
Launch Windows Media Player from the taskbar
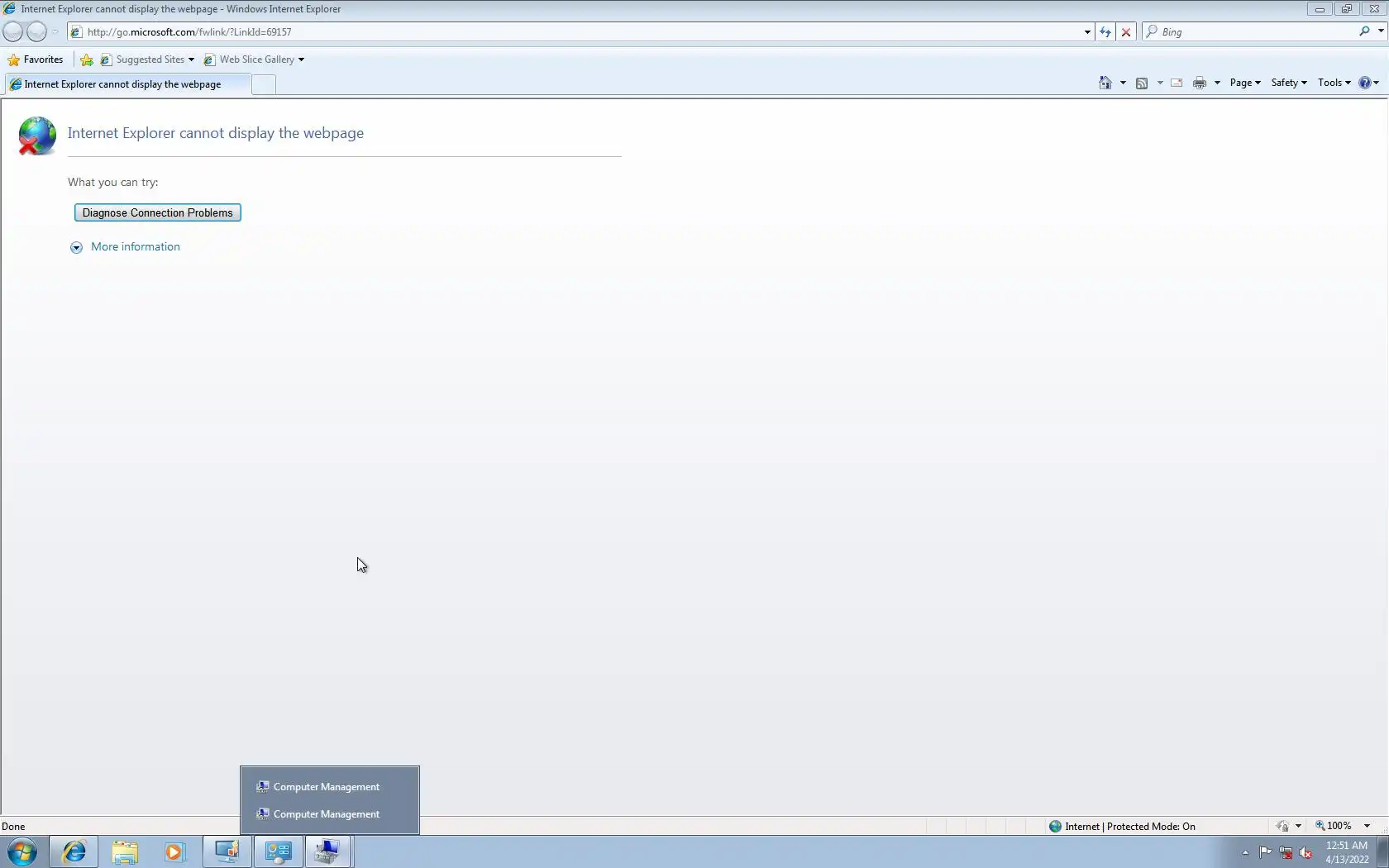tap(174, 851)
